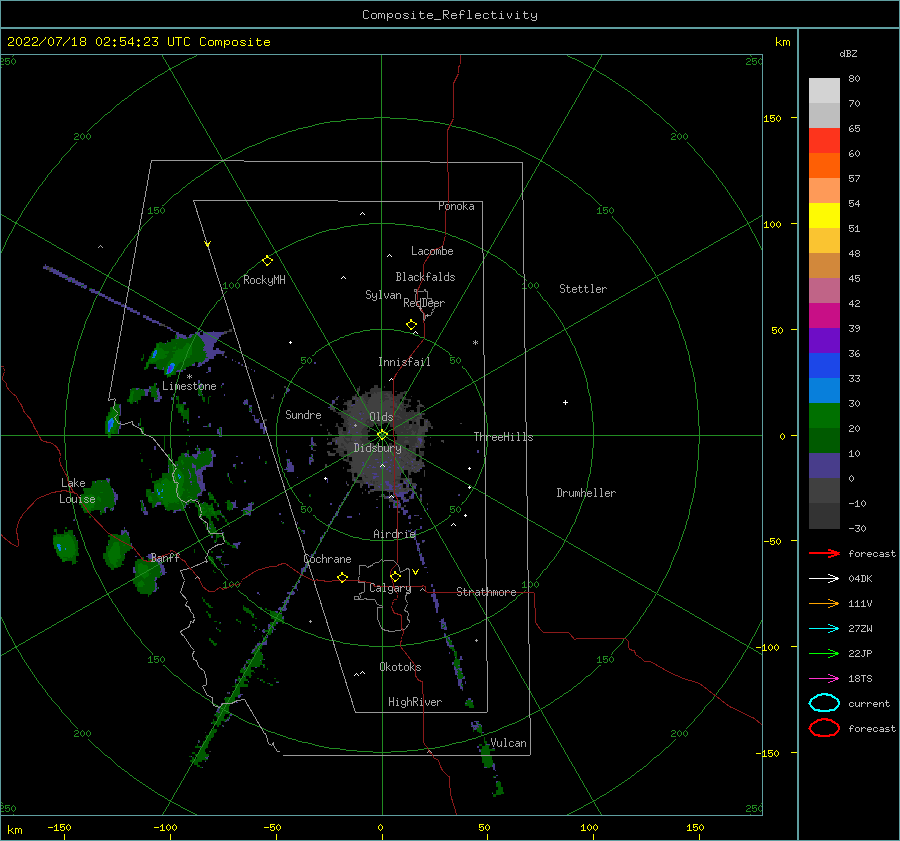Click the white 04DK arrow icon
The image size is (900, 841).
pyautogui.click(x=824, y=579)
